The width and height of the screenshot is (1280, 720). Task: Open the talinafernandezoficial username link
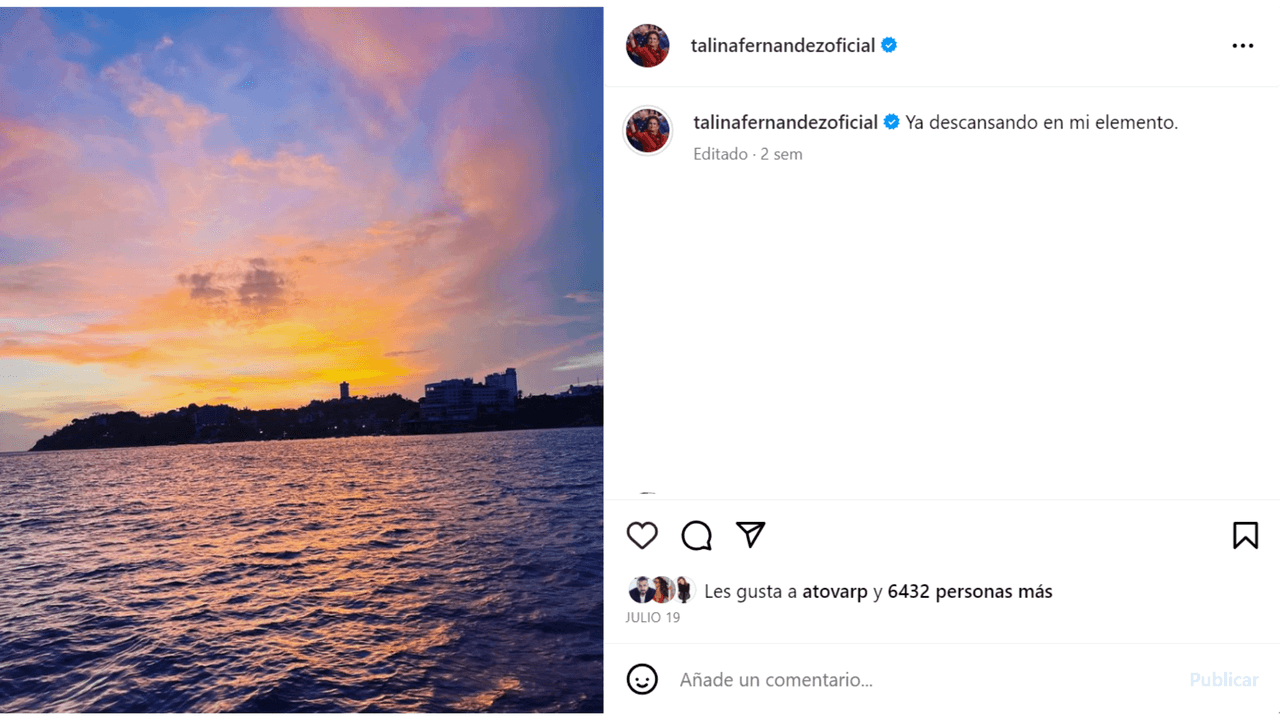(784, 44)
